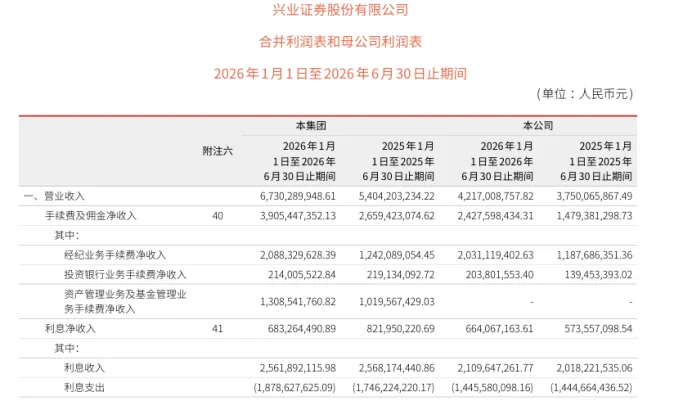The height and width of the screenshot is (401, 692).
Task: Click the value 821,950,220.69
Action: click(x=401, y=329)
